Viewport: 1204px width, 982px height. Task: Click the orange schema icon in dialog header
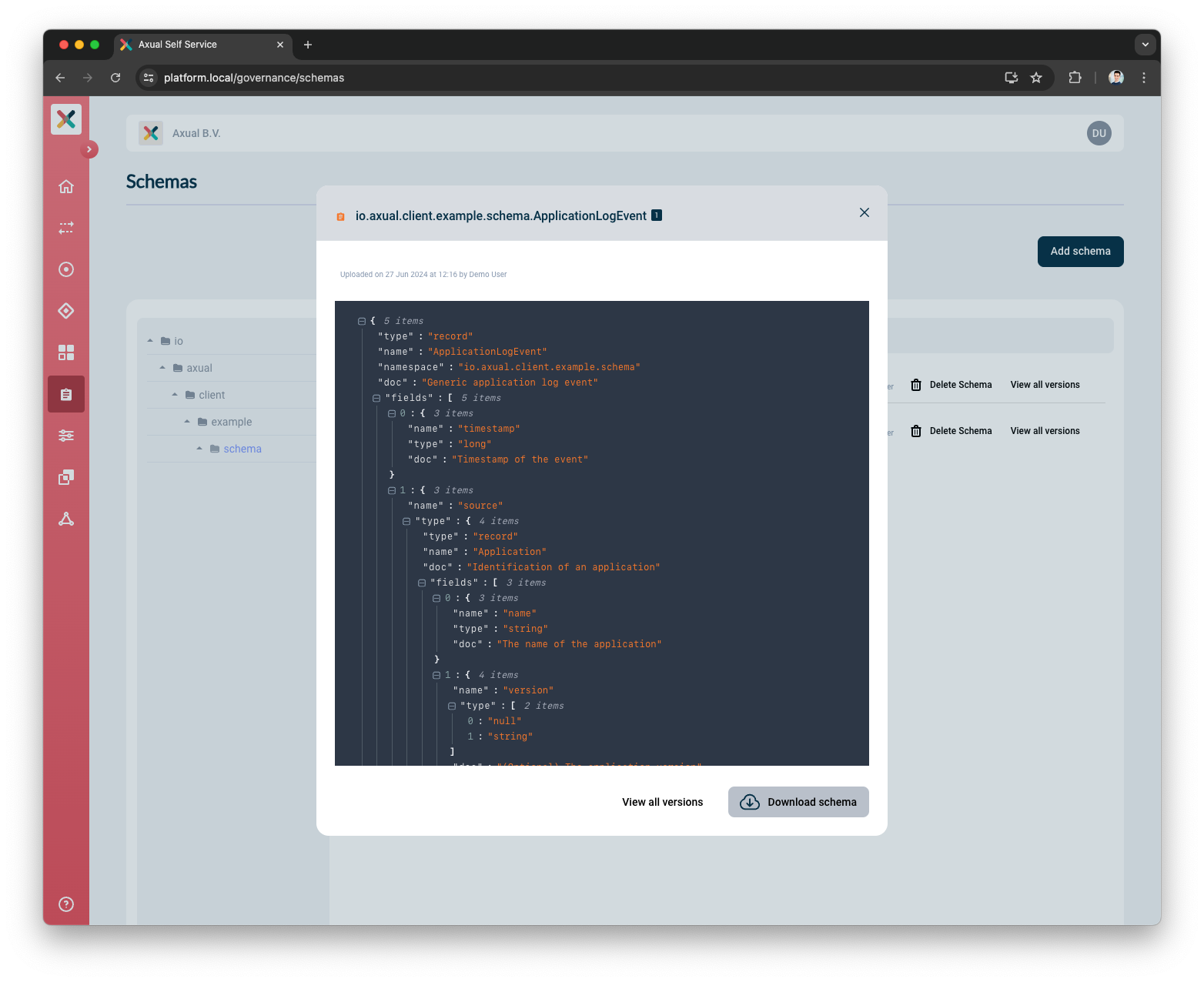(x=340, y=217)
